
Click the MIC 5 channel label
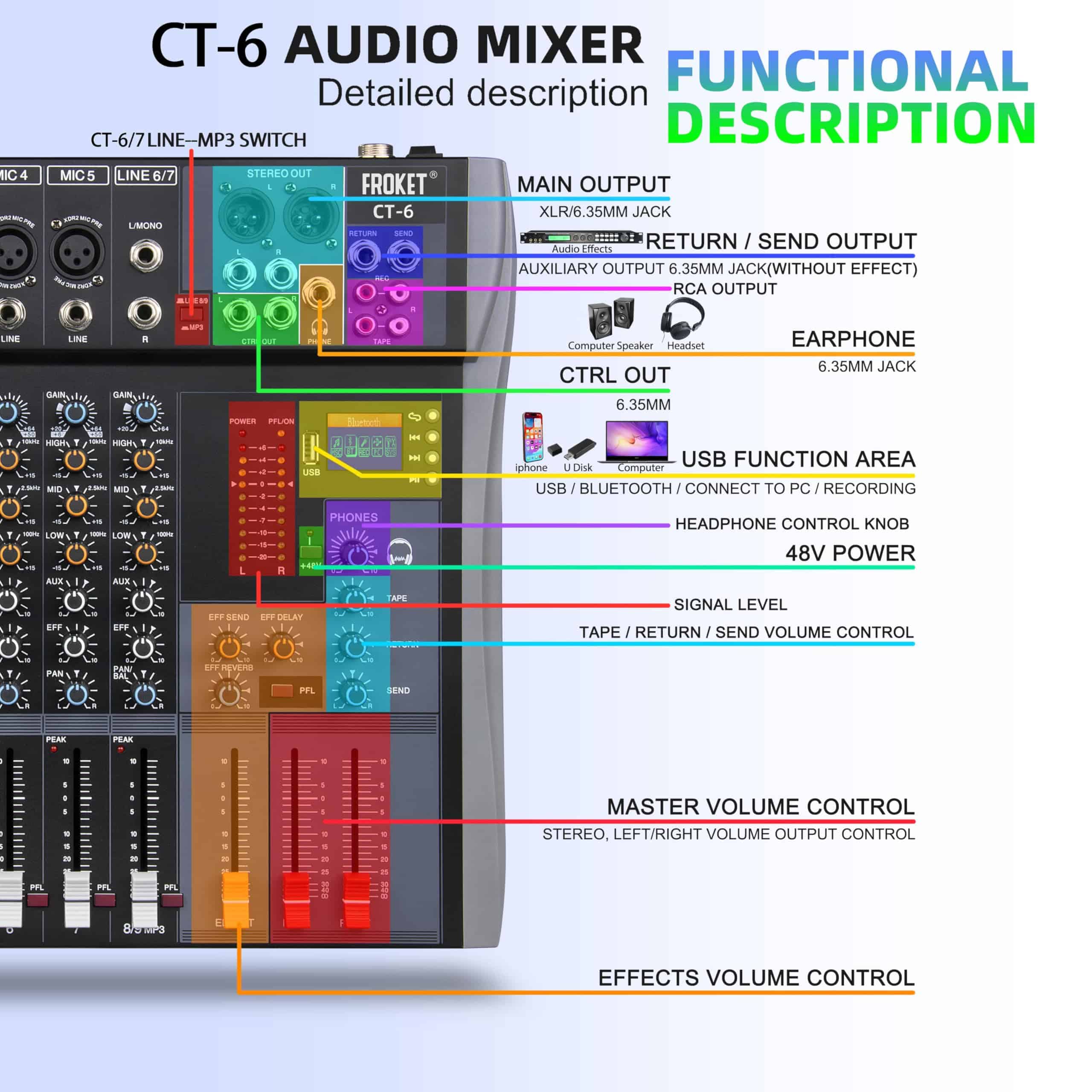tap(78, 176)
